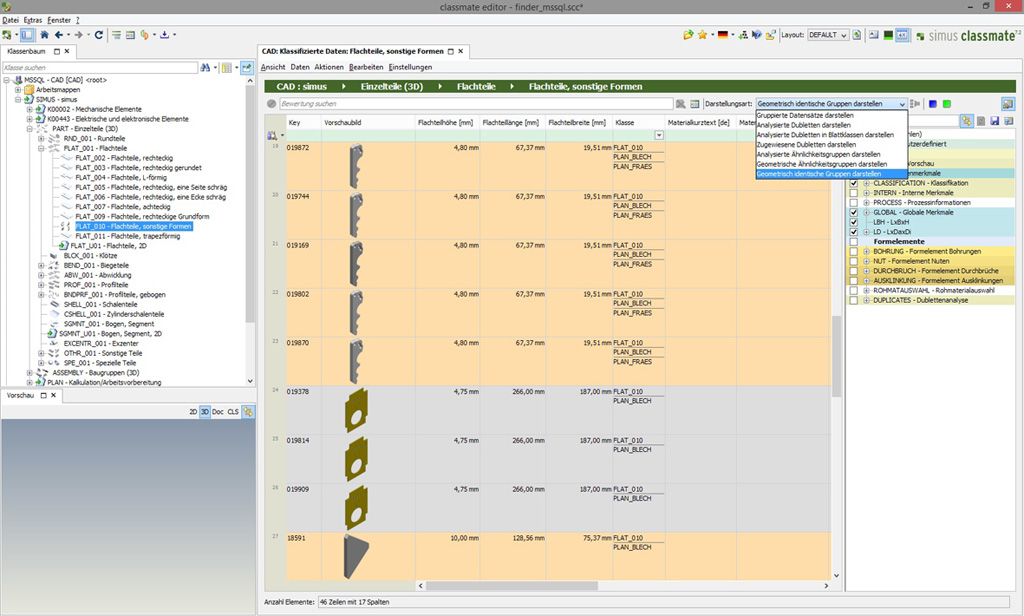Check DUPLICATES - Dublettenanalyse checkbox
This screenshot has width=1024, height=616.
point(854,300)
